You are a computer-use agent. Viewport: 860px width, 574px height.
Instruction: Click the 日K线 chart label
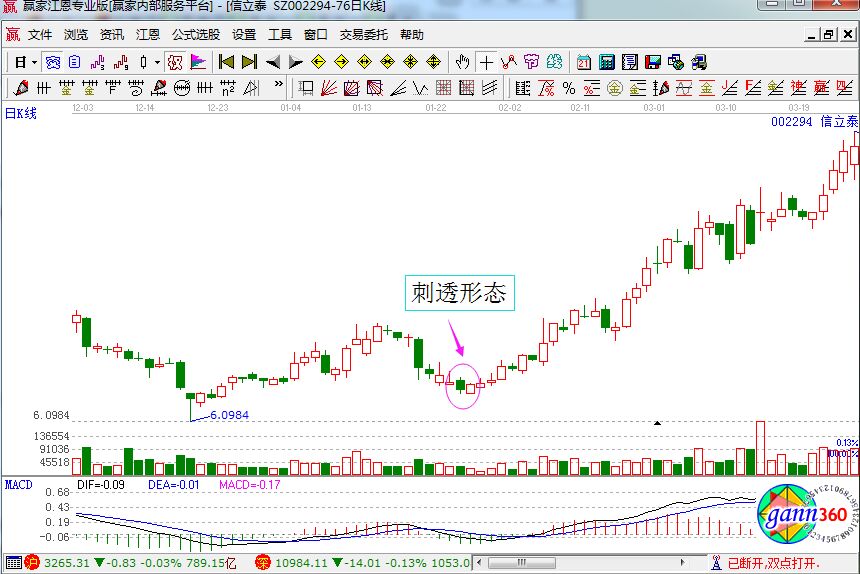tap(20, 113)
